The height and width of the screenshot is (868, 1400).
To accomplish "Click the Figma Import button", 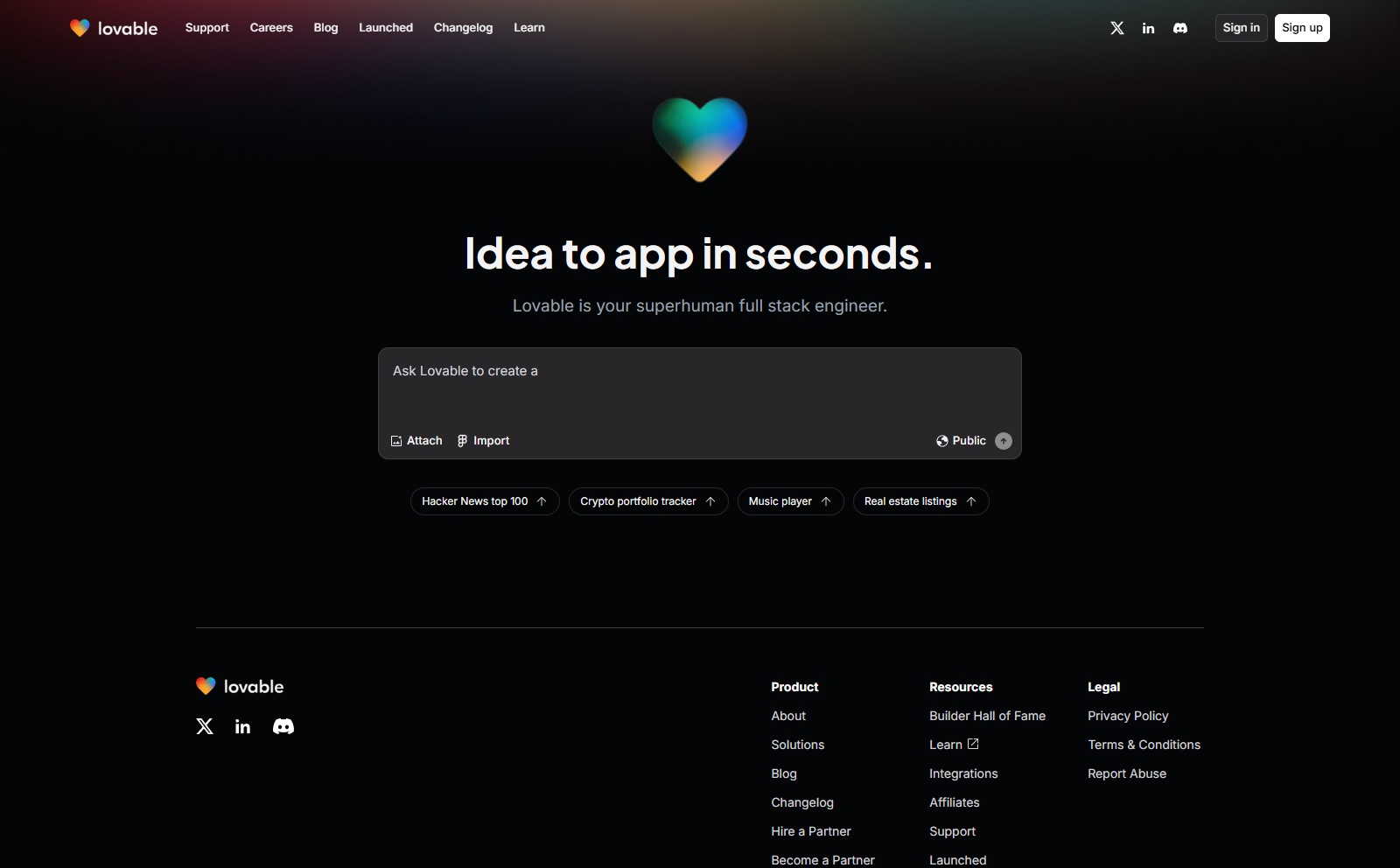I will click(483, 441).
